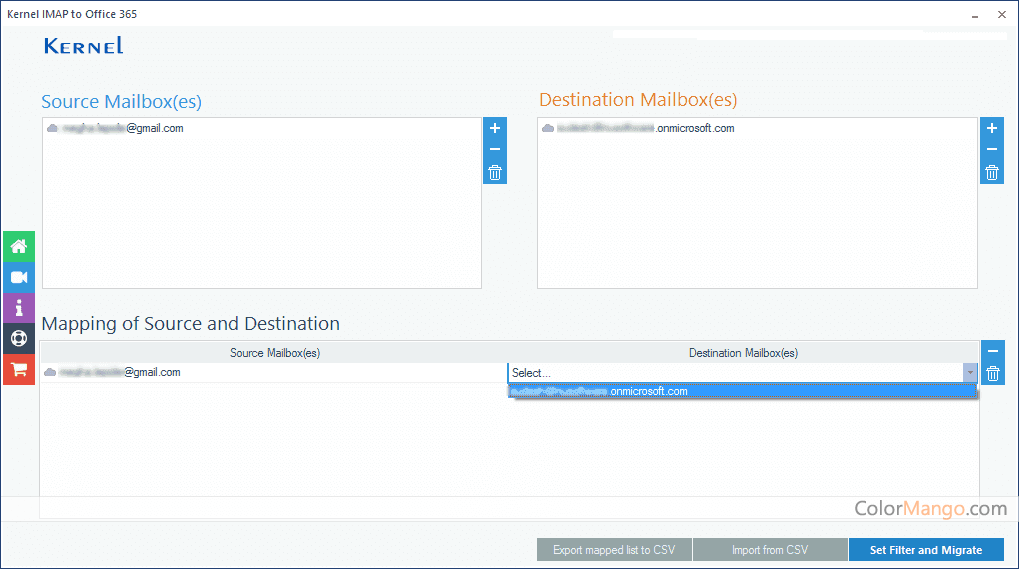Click destination mailbox trash icon
This screenshot has width=1019, height=569.
point(991,172)
